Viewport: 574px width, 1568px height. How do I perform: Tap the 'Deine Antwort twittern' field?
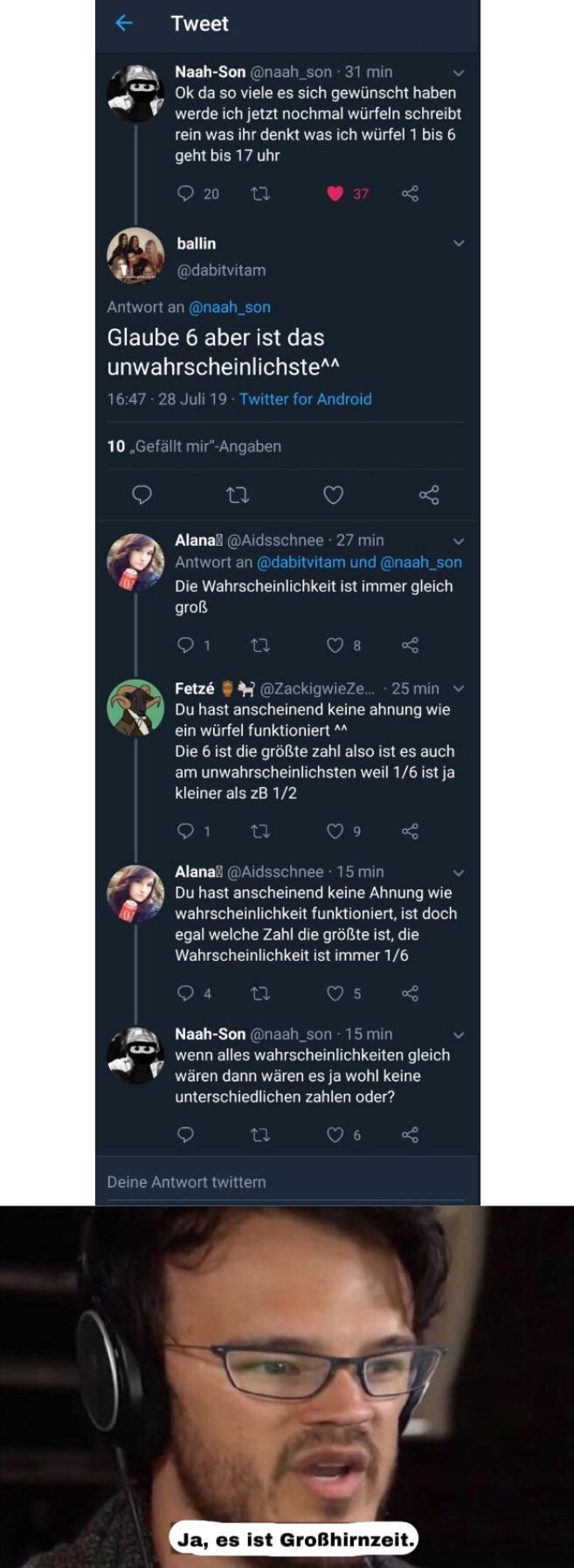(x=187, y=1182)
